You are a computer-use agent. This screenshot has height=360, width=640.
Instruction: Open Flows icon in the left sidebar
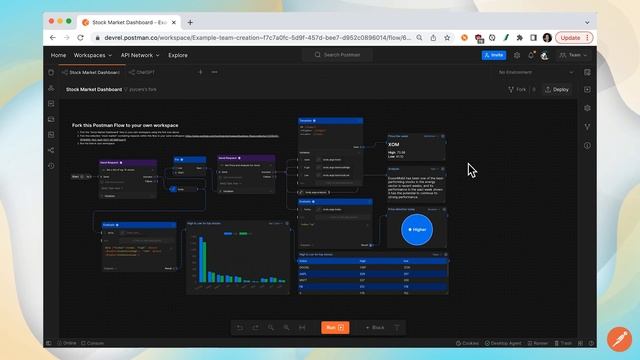[51, 150]
